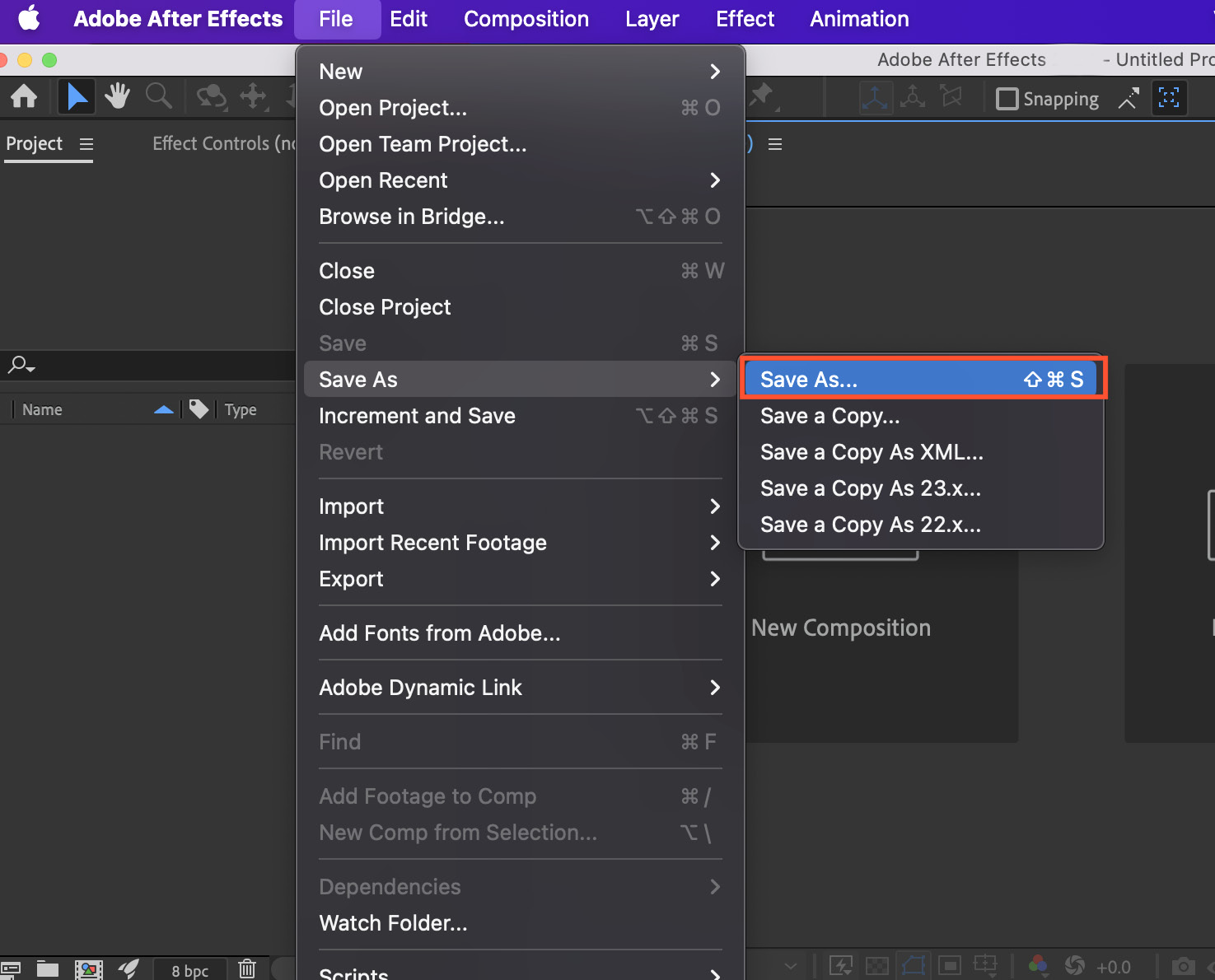Create a new folder via the folder icon
The width and height of the screenshot is (1215, 980).
point(48,968)
